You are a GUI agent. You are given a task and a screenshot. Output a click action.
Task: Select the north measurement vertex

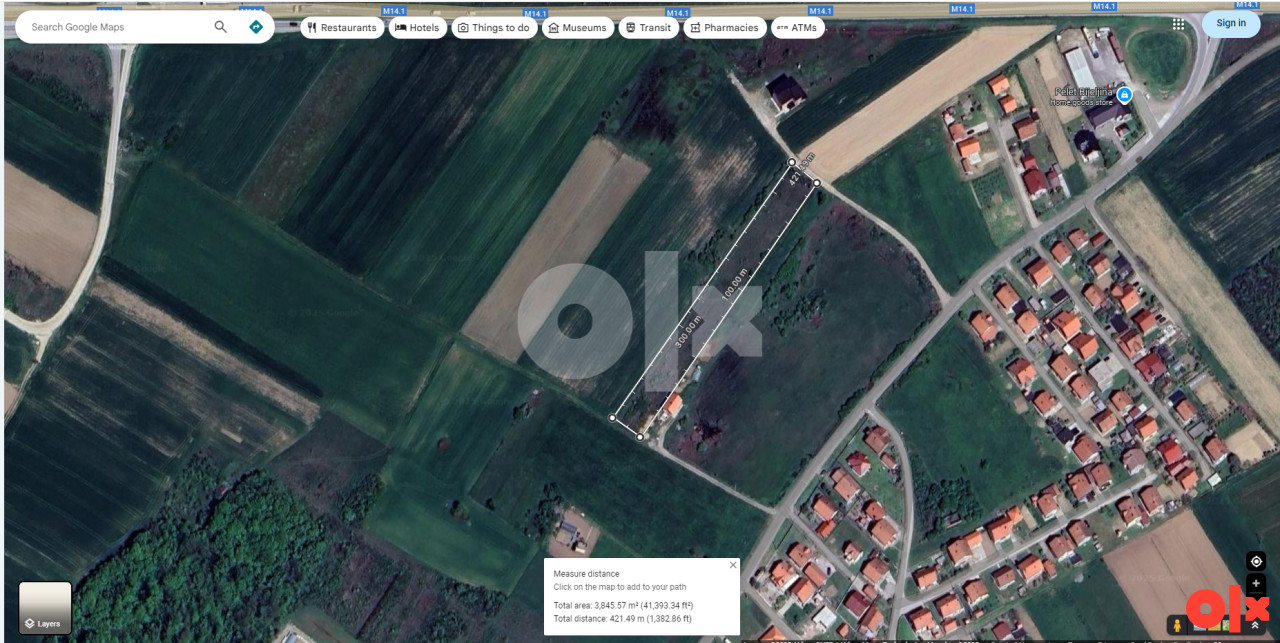click(792, 161)
